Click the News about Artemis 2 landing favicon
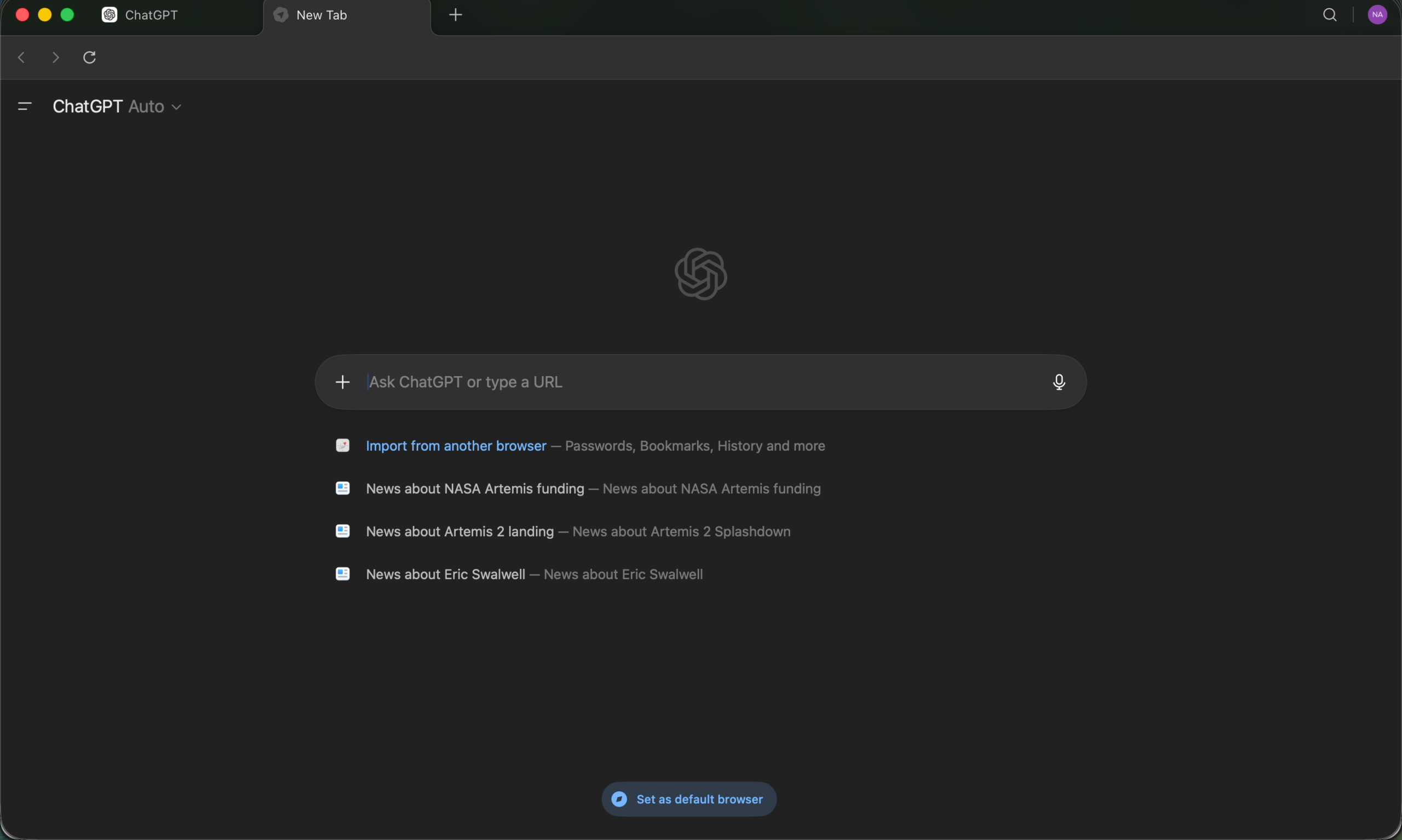 tap(342, 531)
